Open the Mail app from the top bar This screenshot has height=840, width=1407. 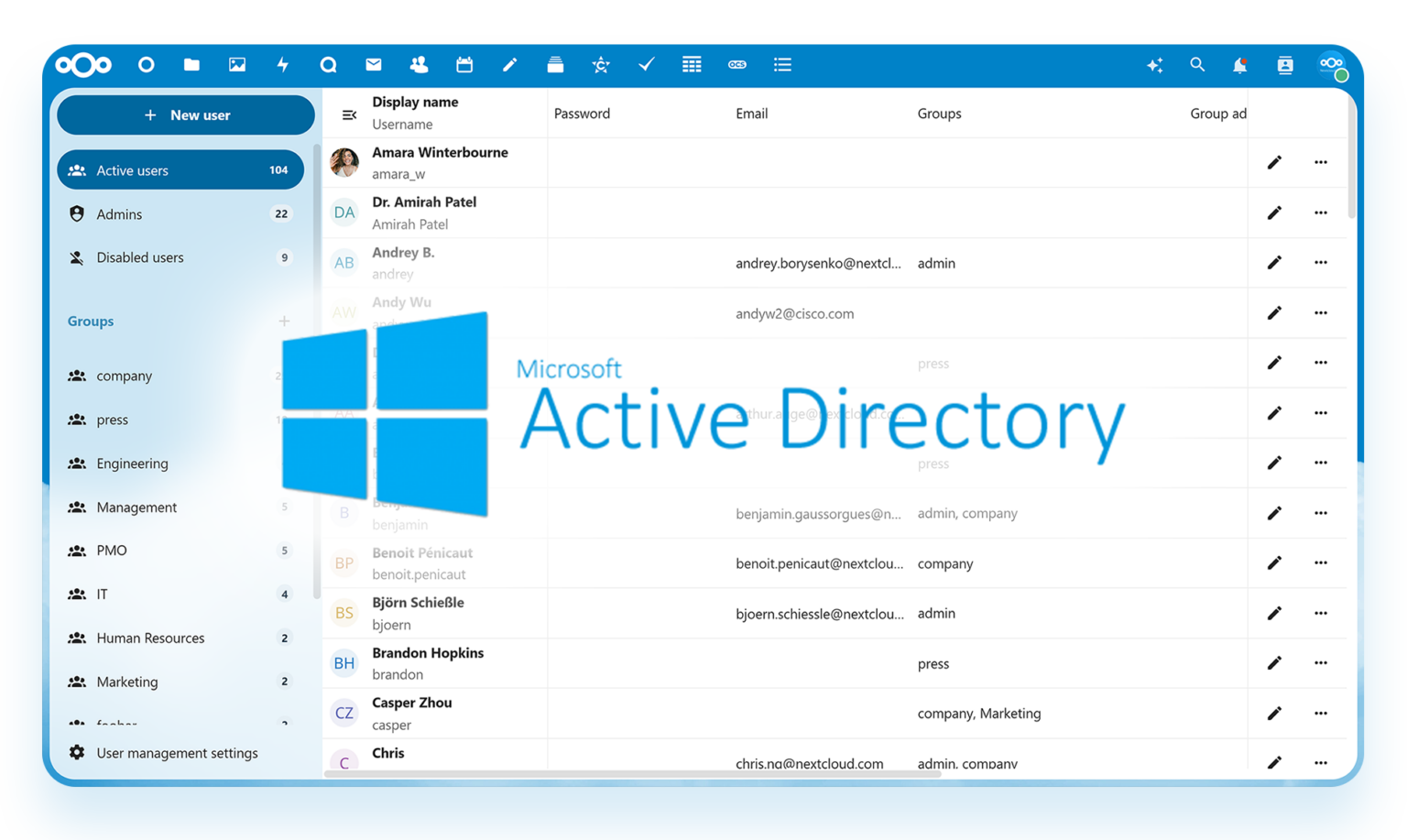click(373, 64)
